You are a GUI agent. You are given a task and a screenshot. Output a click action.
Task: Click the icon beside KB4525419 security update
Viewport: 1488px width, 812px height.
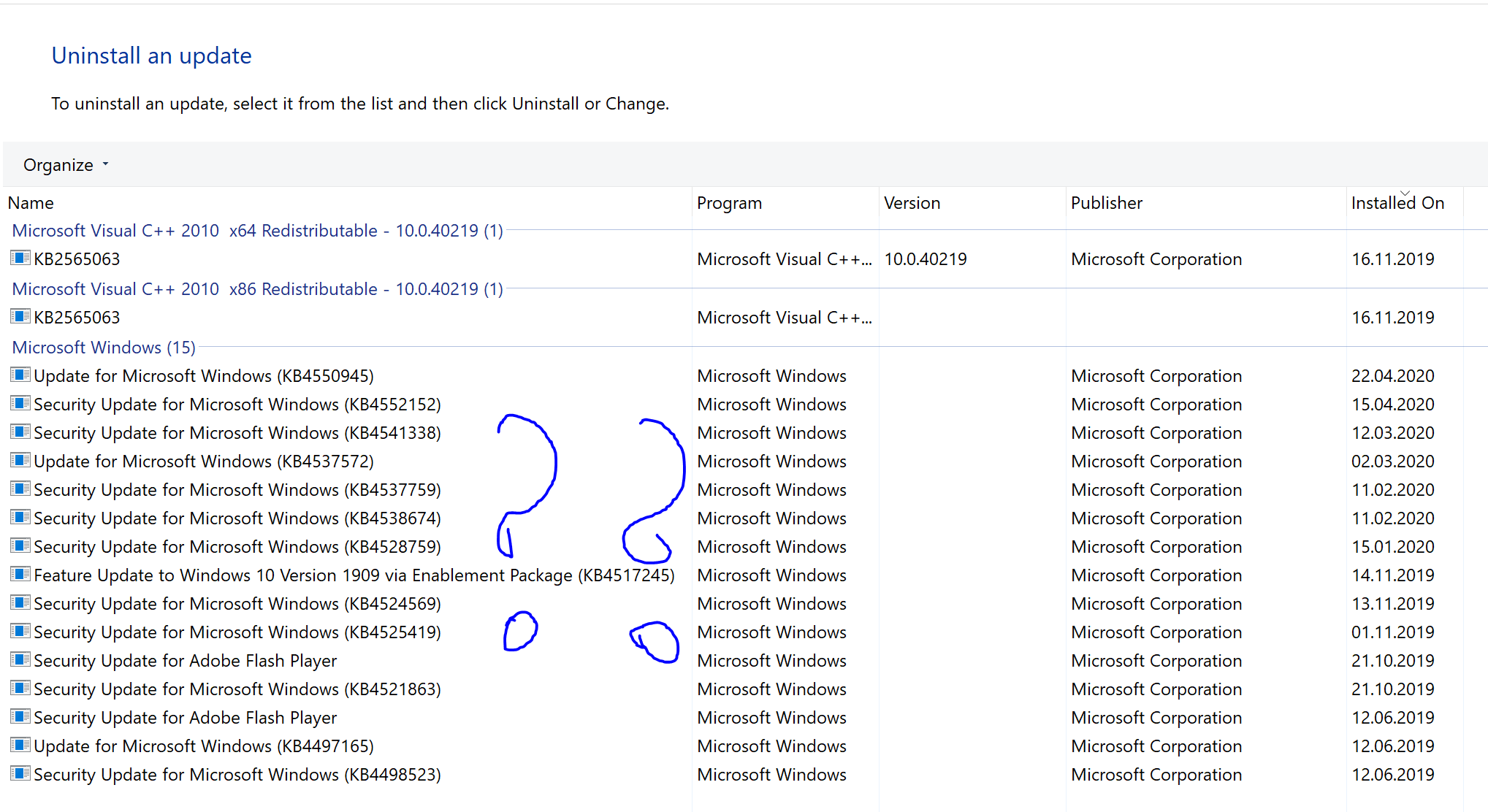[x=20, y=632]
